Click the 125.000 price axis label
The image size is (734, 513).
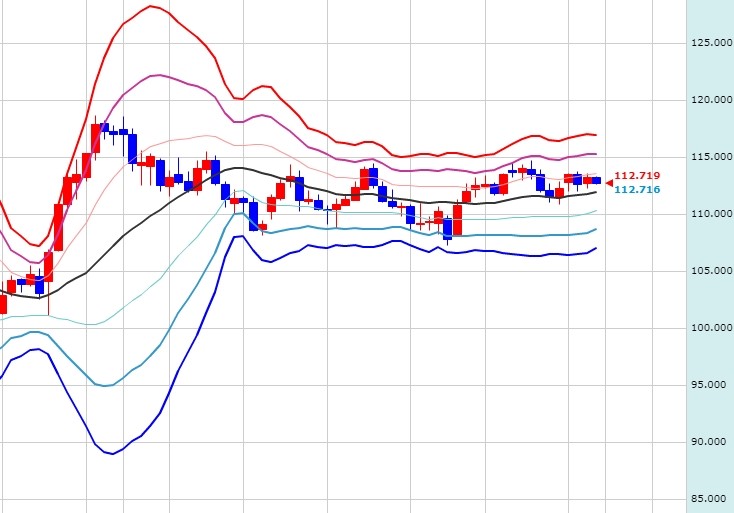pos(712,43)
